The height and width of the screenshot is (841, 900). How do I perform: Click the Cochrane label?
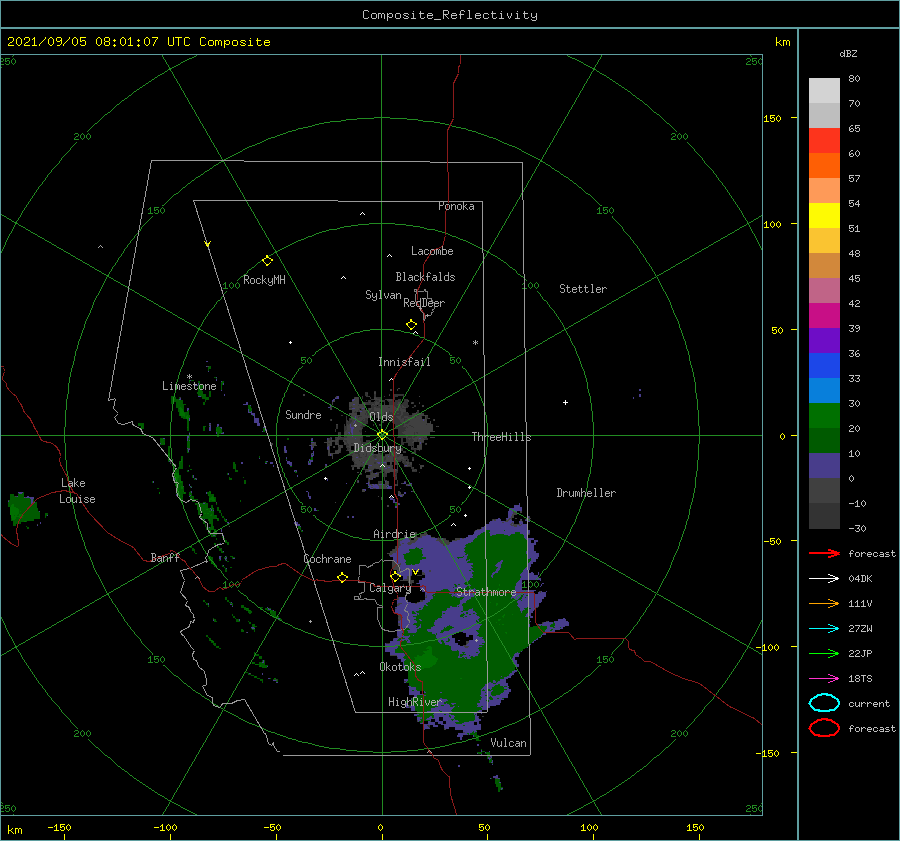tap(327, 559)
